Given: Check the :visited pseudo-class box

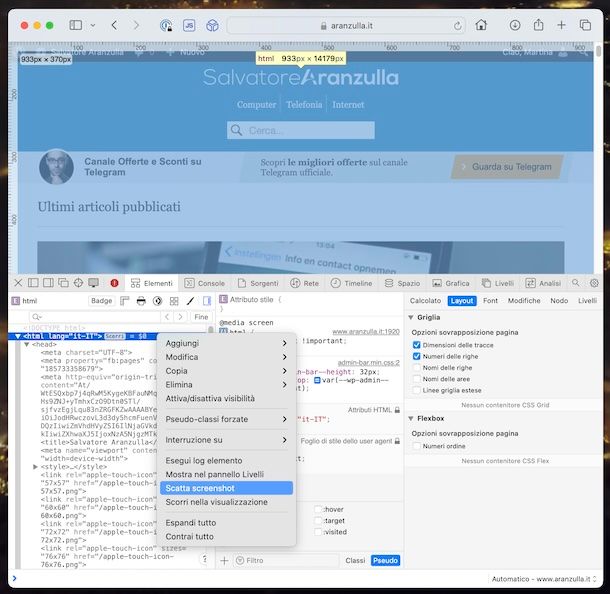Looking at the screenshot, I should tap(318, 531).
